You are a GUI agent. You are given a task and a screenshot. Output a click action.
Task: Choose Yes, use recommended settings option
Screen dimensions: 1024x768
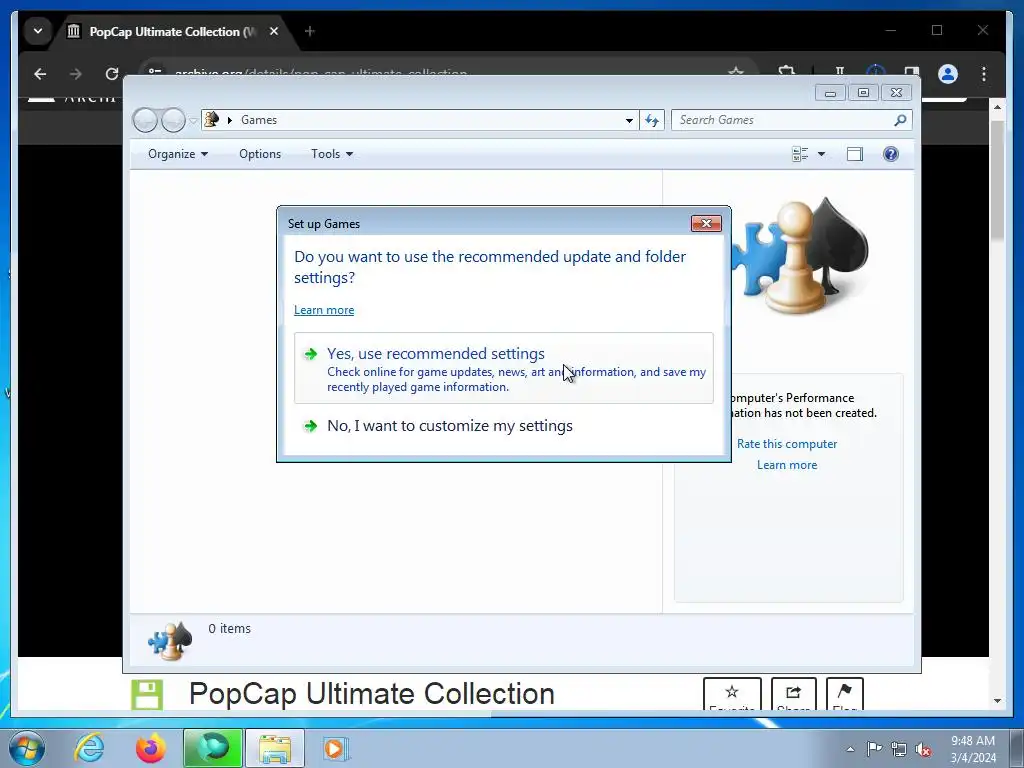(x=504, y=368)
